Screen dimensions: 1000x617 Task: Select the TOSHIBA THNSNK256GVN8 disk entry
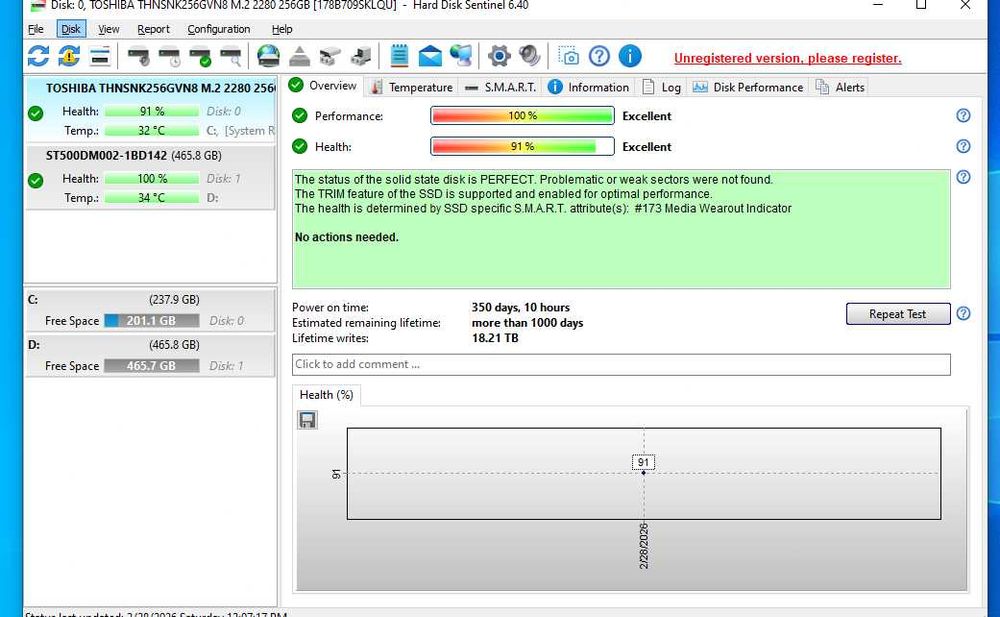(151, 109)
